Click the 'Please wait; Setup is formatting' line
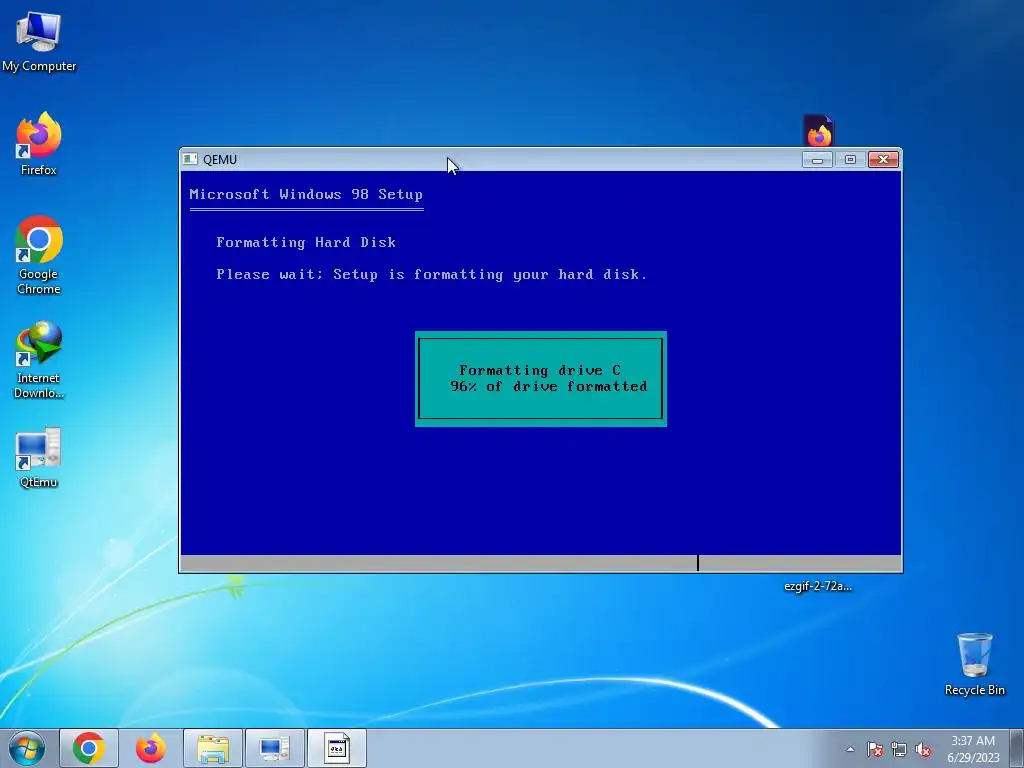 coord(432,274)
